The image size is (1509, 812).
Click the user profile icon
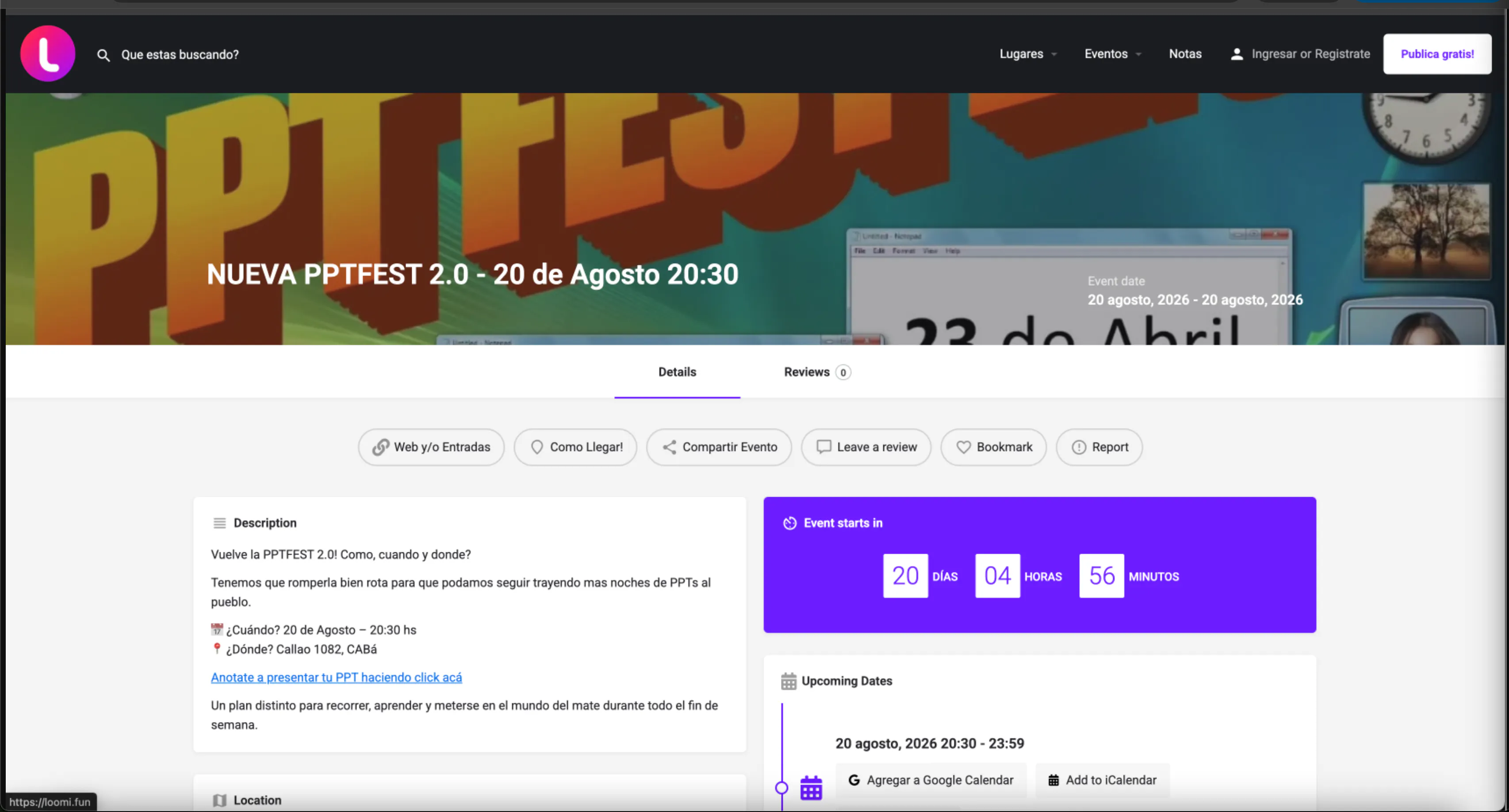tap(1237, 54)
